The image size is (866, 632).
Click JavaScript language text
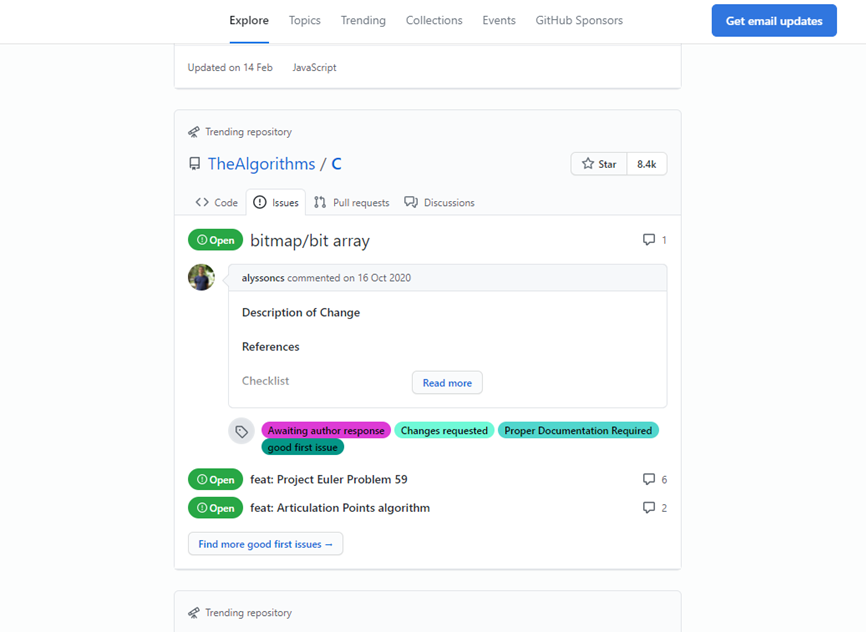tap(314, 67)
